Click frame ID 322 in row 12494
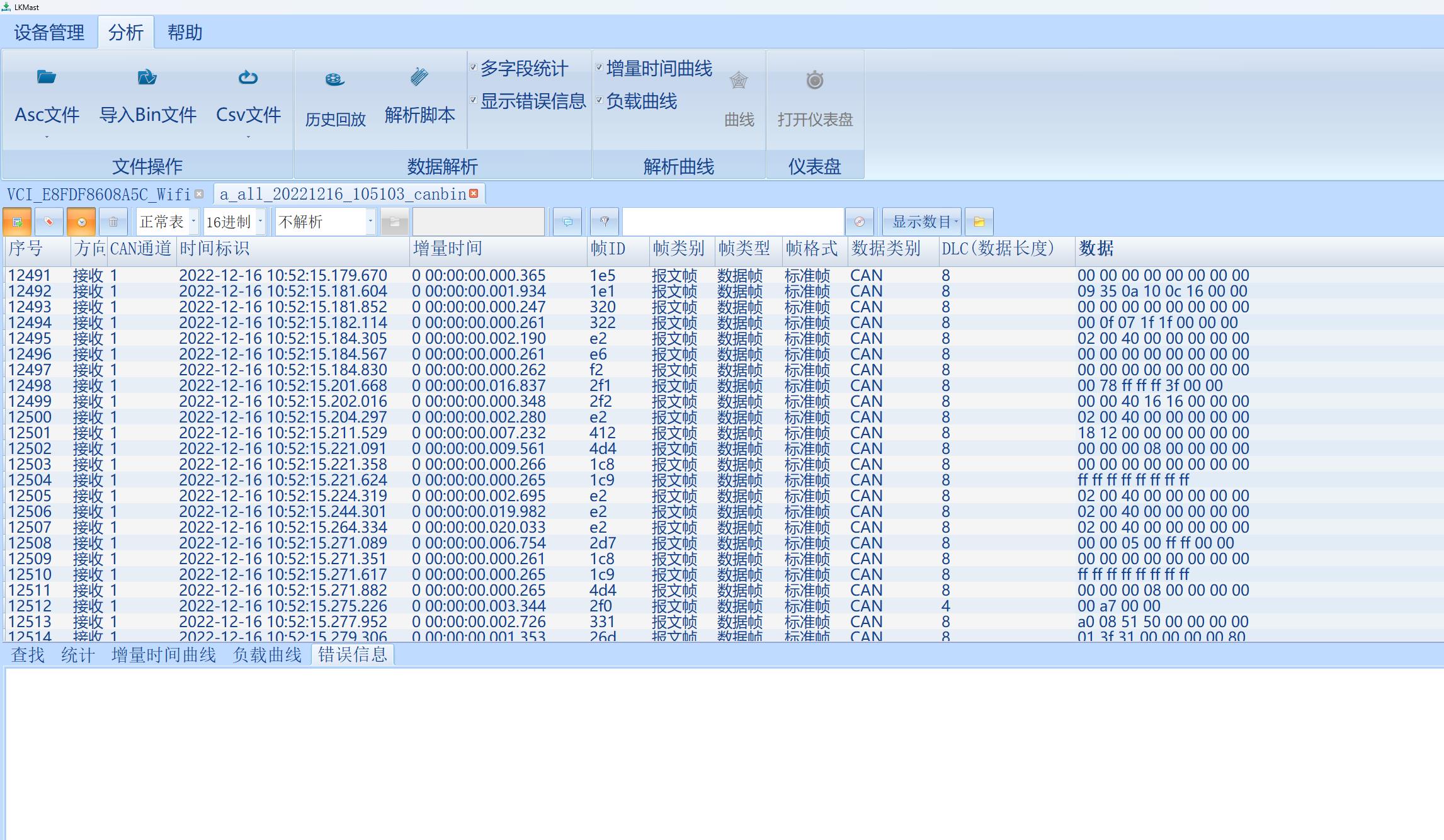This screenshot has width=1444, height=840. [603, 322]
